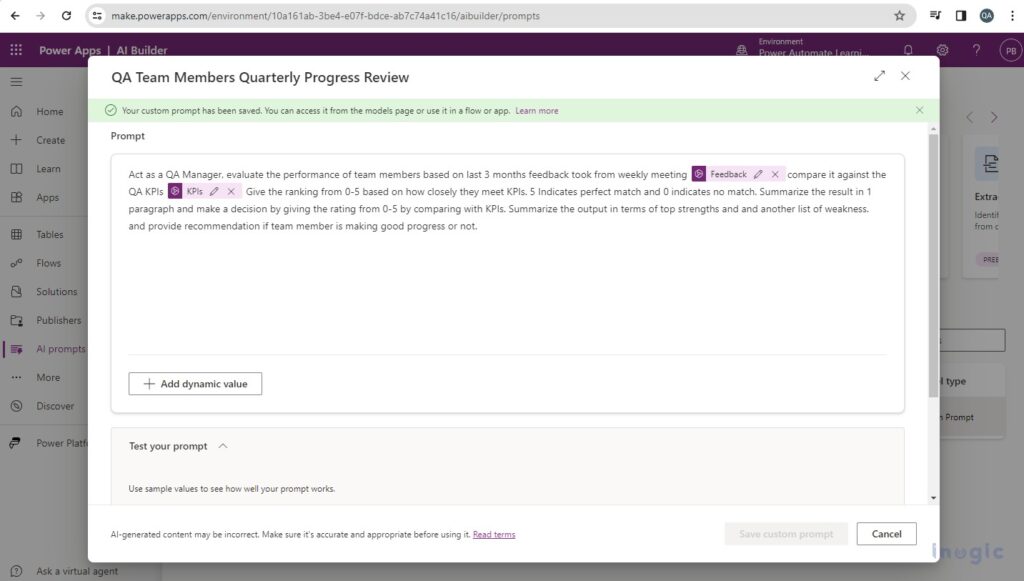1024x581 pixels.
Task: Open the app launcher waffle menu
Action: click(16, 50)
